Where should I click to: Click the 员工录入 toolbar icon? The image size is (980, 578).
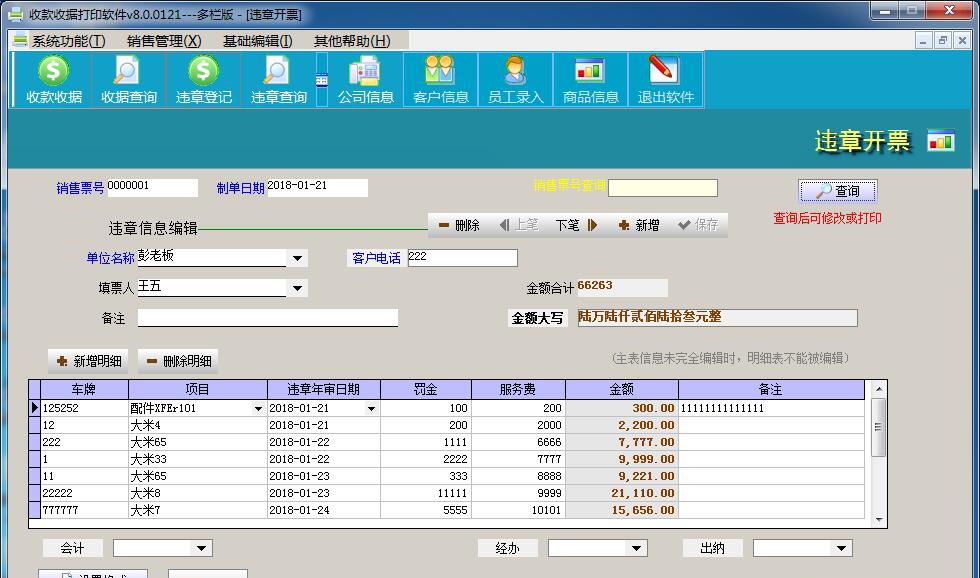tap(515, 79)
